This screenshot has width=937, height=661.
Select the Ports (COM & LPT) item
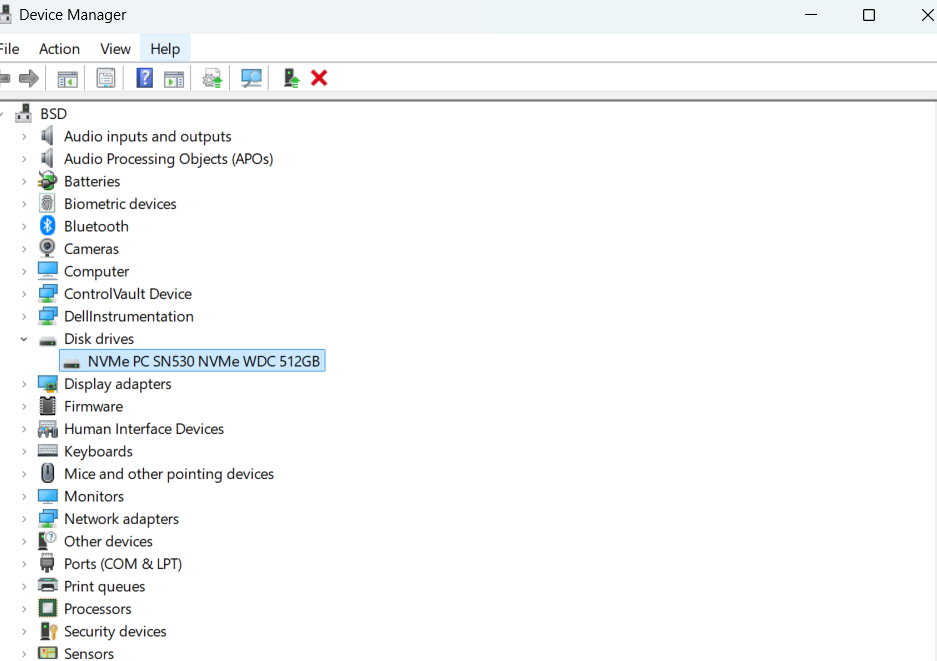pos(122,564)
